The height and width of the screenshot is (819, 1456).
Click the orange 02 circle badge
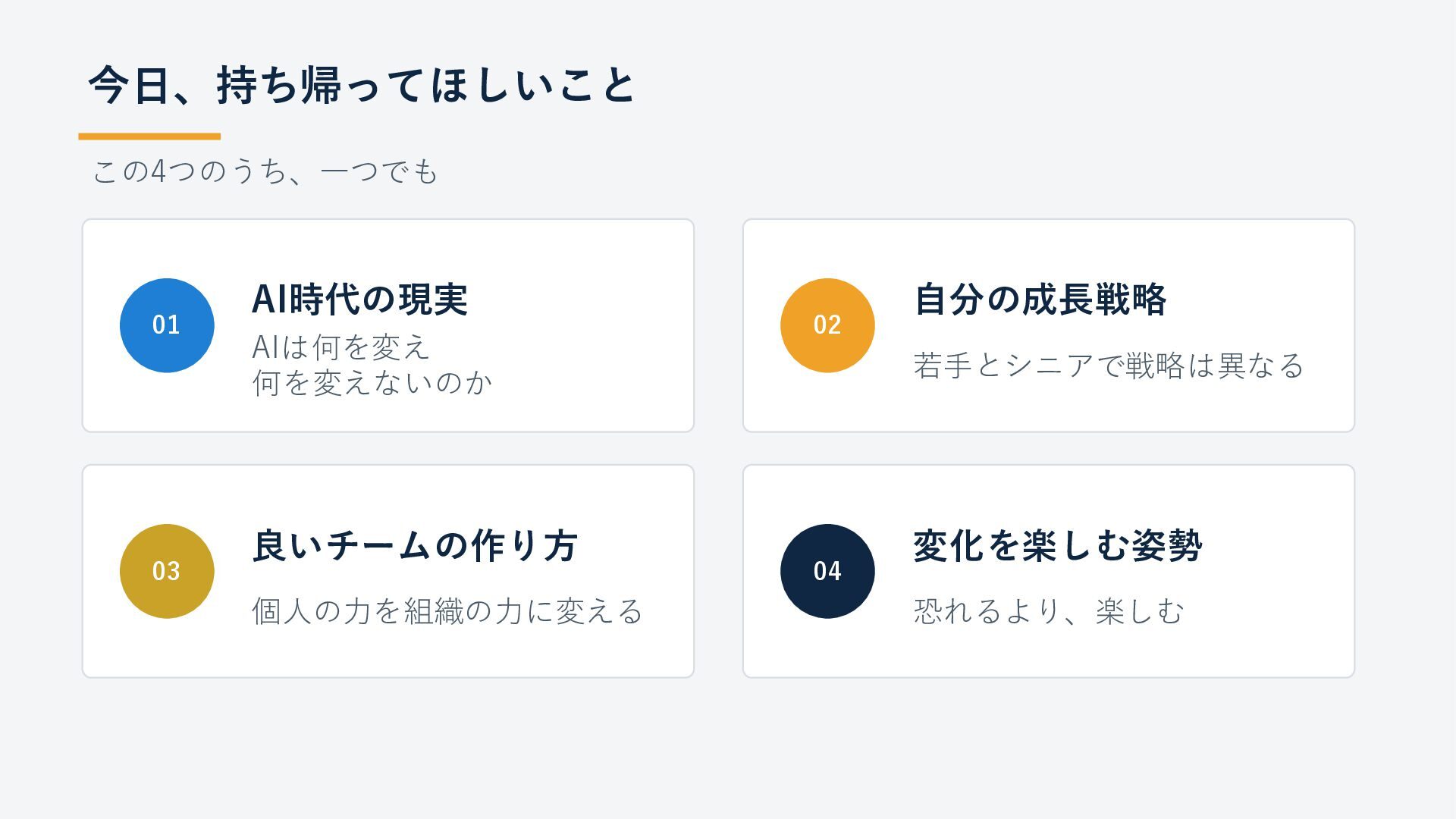(827, 325)
